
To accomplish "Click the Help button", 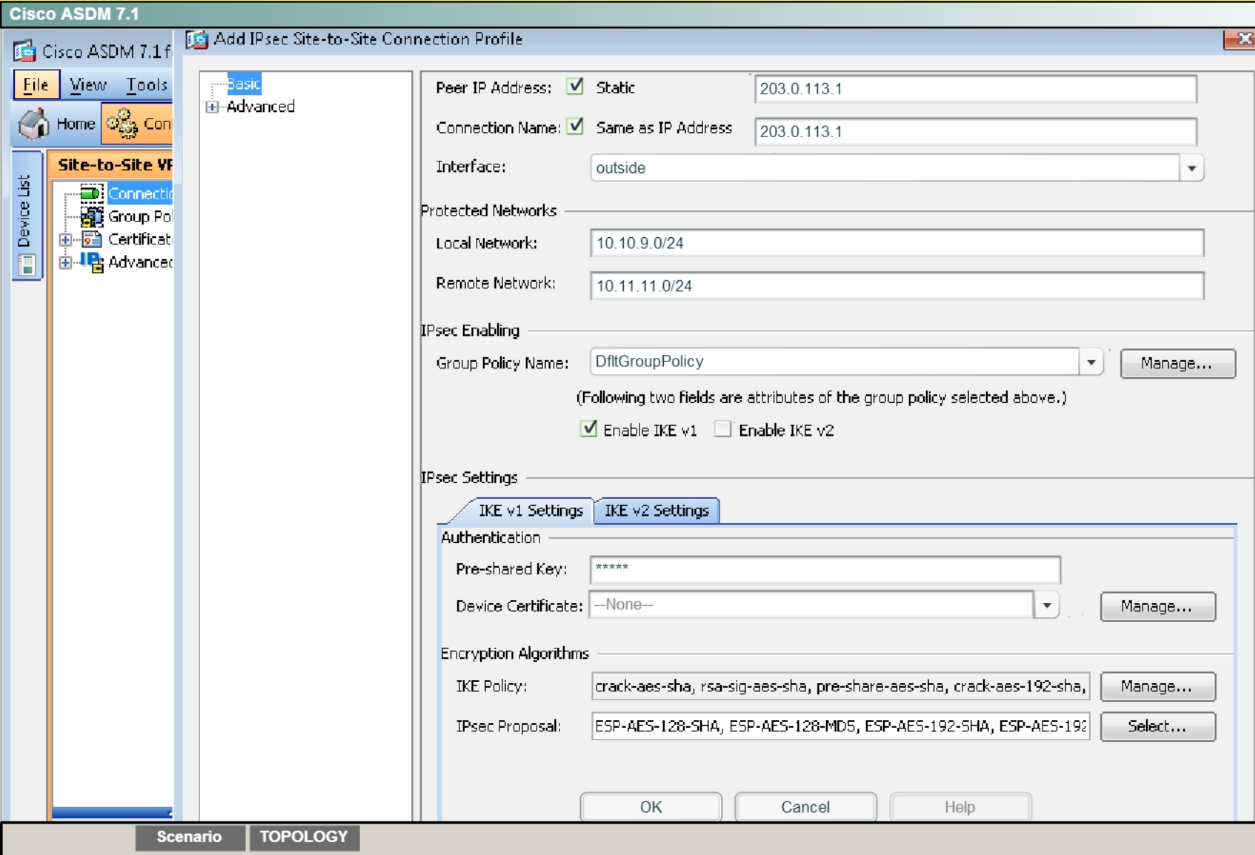I will tap(960, 807).
